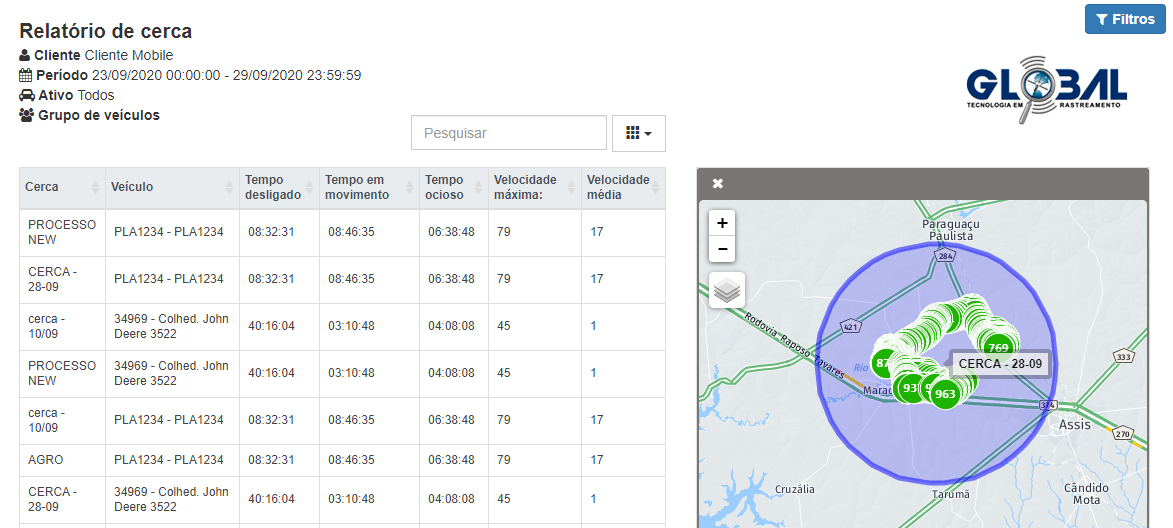Open the Filtros filter button
This screenshot has height=528, width=1173.
(1125, 19)
